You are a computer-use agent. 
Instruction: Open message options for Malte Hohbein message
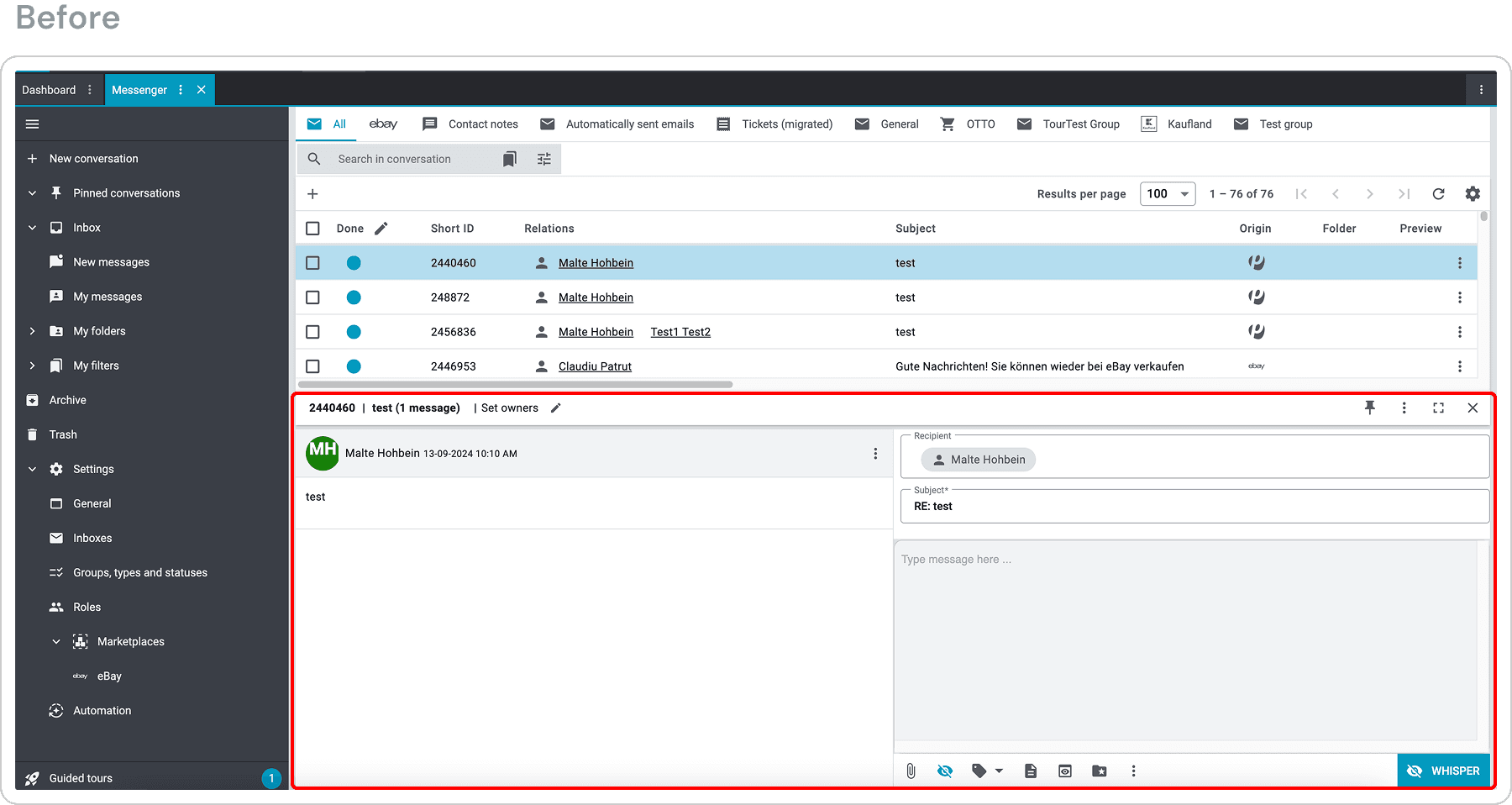(875, 454)
